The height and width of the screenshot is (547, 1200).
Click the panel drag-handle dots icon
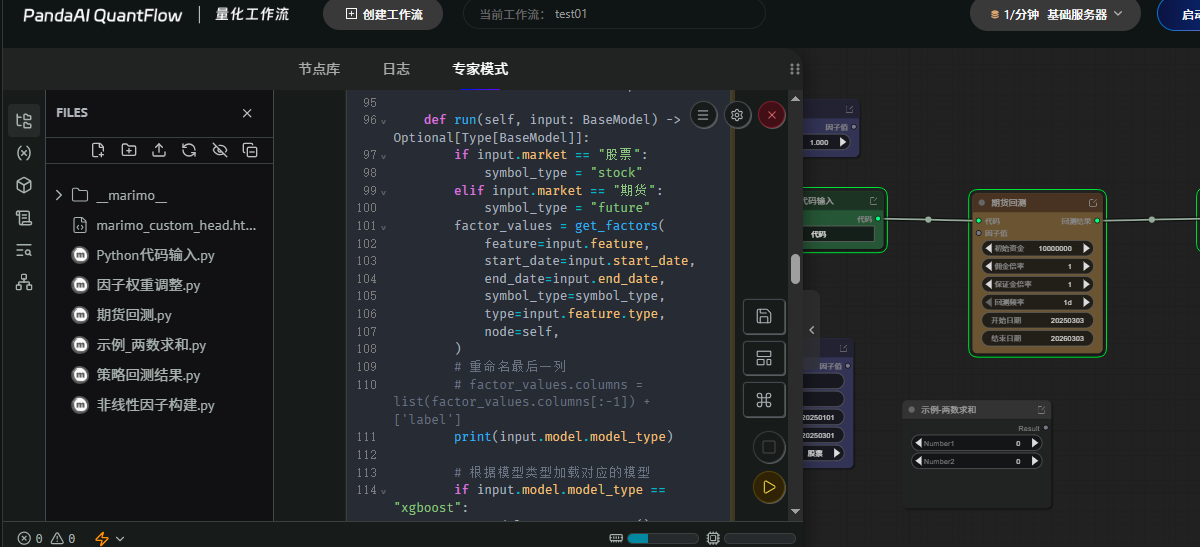(x=795, y=69)
